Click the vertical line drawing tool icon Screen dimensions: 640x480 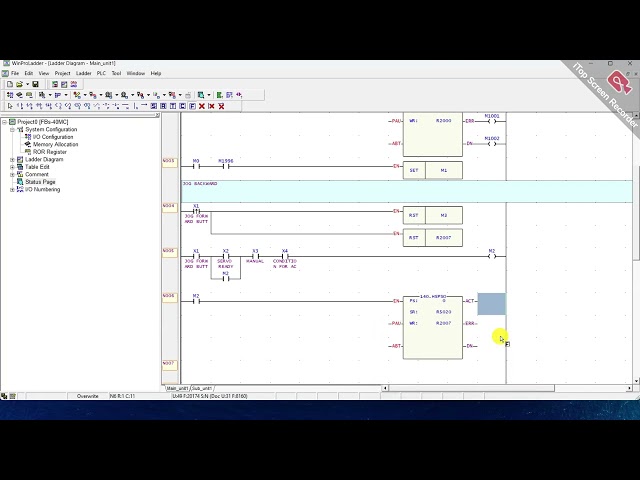(x=136, y=106)
